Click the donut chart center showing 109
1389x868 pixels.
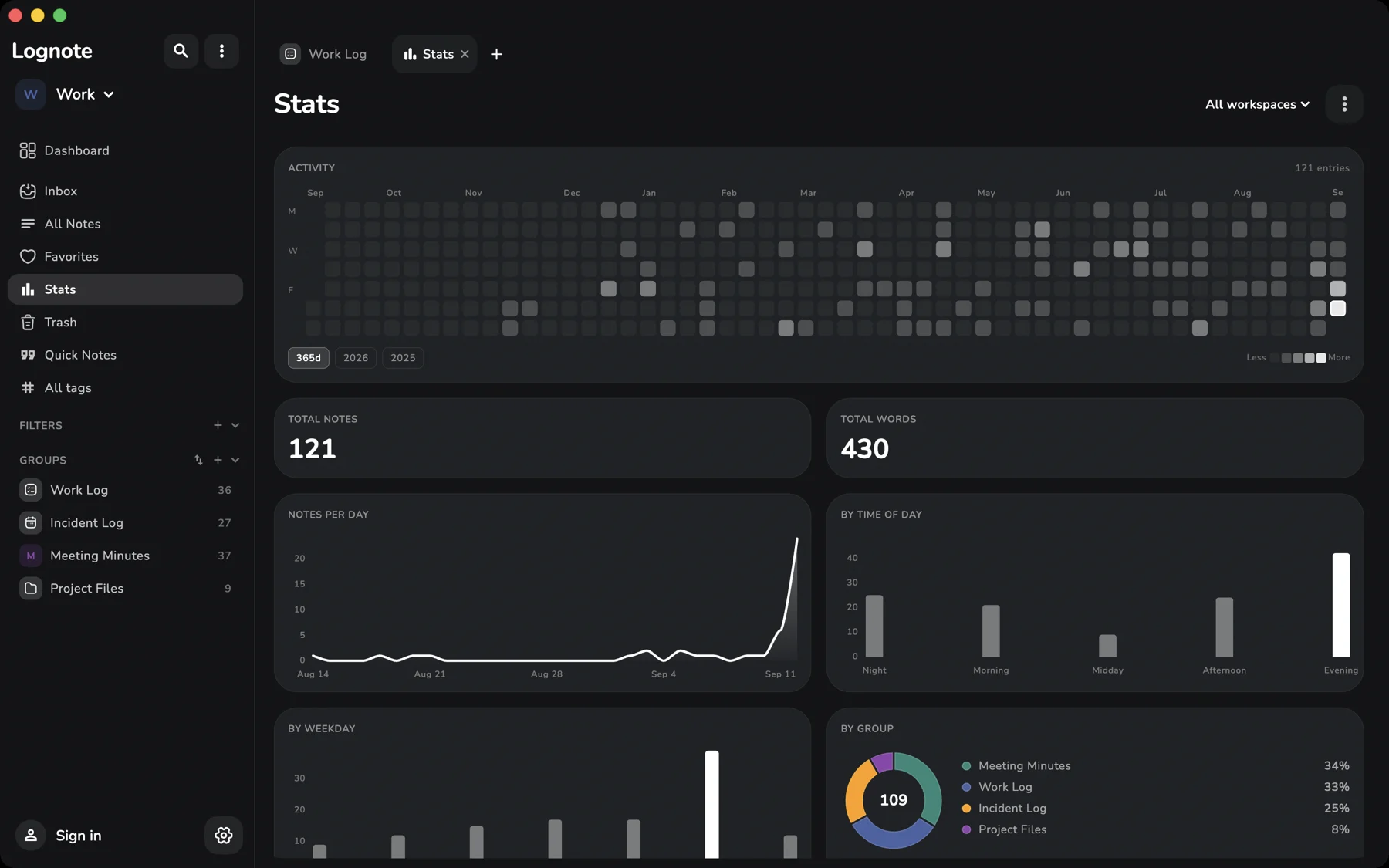894,800
